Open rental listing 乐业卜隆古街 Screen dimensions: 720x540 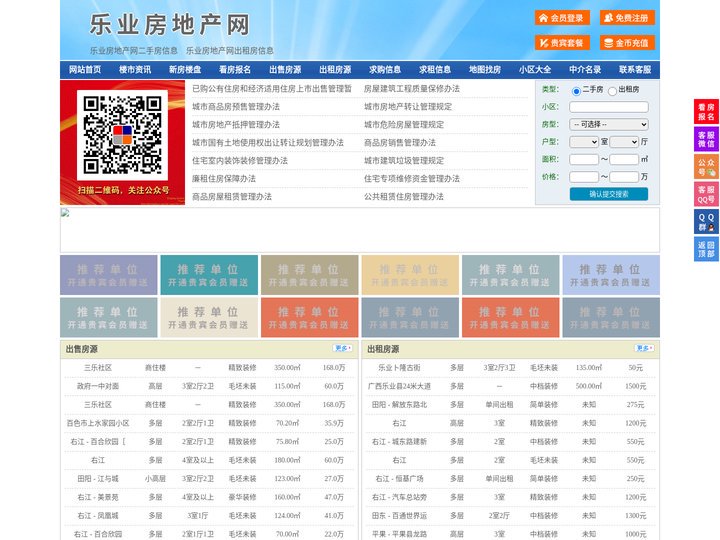(x=399, y=368)
